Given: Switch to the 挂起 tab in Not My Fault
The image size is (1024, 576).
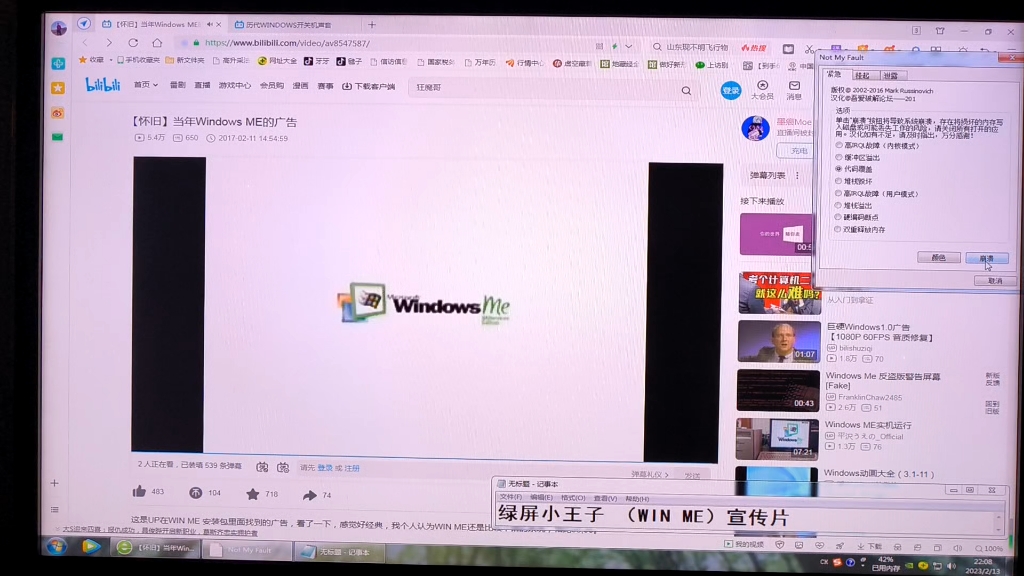Looking at the screenshot, I should click(x=863, y=77).
